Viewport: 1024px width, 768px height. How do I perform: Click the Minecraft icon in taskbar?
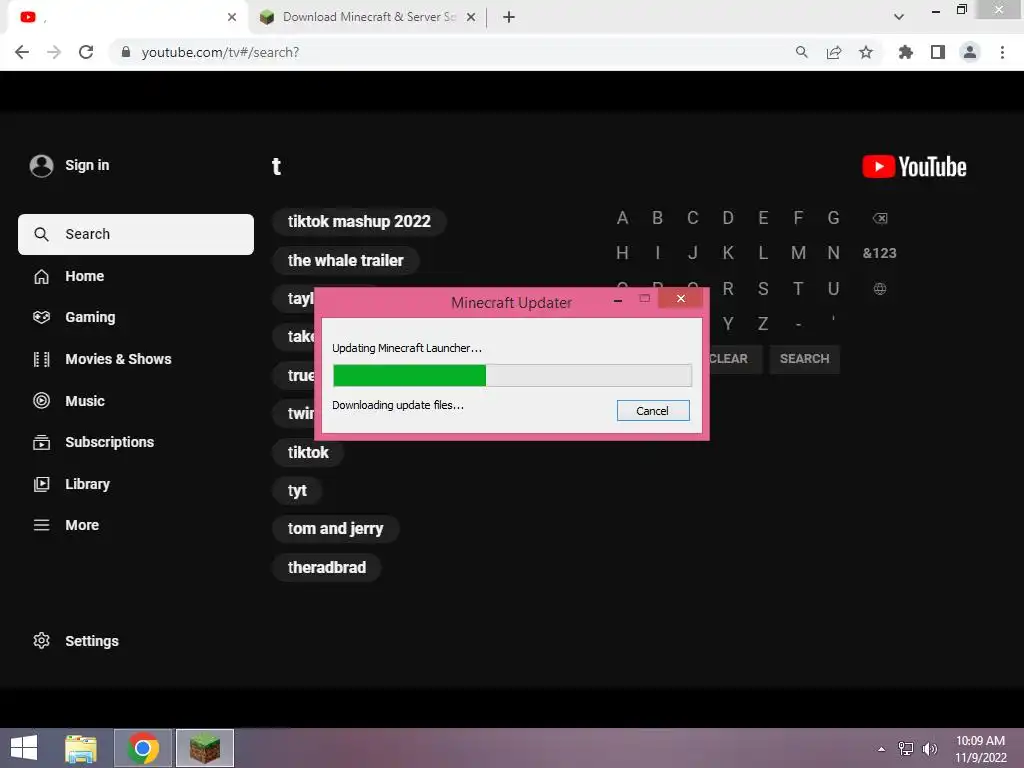click(204, 748)
